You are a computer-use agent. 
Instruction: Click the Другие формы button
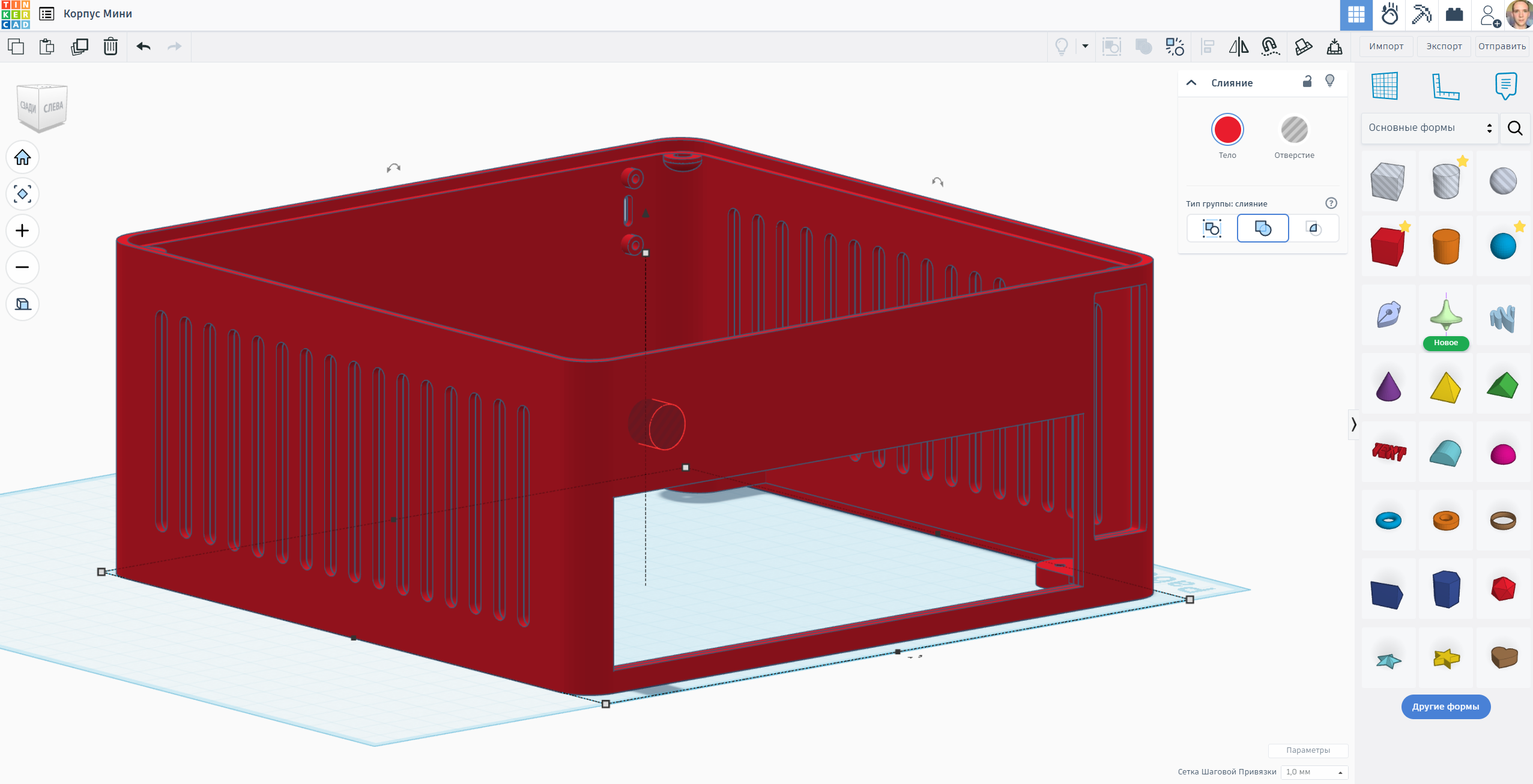[x=1445, y=707]
